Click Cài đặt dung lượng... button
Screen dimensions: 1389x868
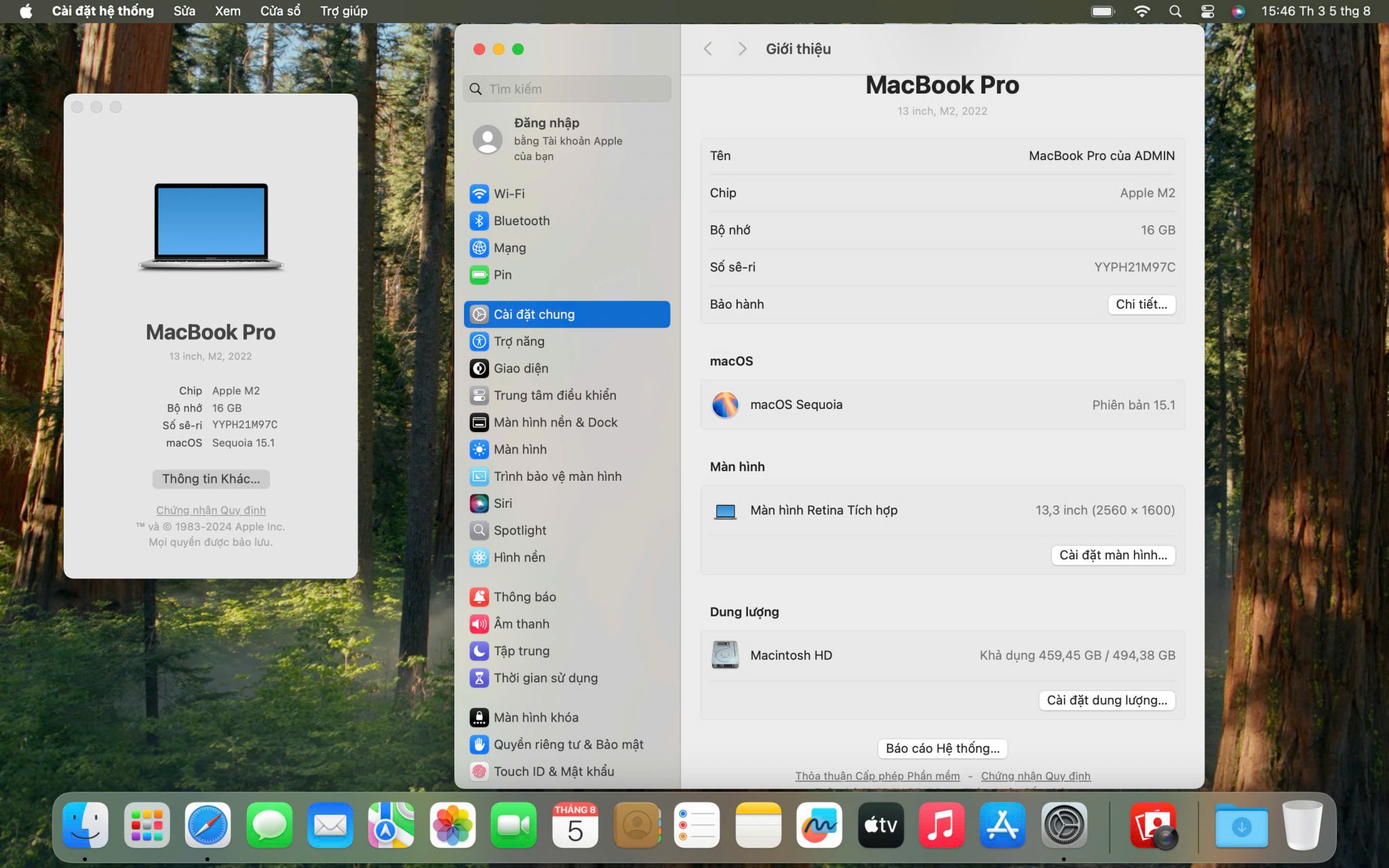pos(1107,701)
